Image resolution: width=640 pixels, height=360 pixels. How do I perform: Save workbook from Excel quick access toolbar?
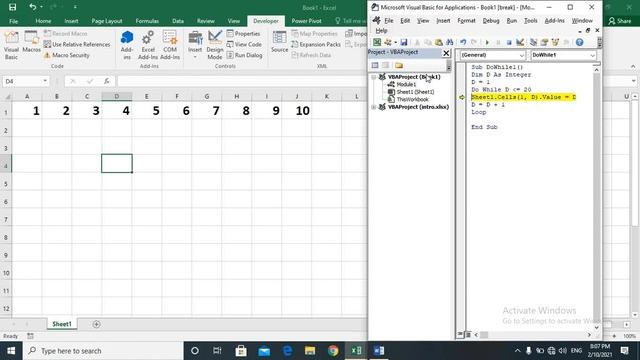point(13,7)
